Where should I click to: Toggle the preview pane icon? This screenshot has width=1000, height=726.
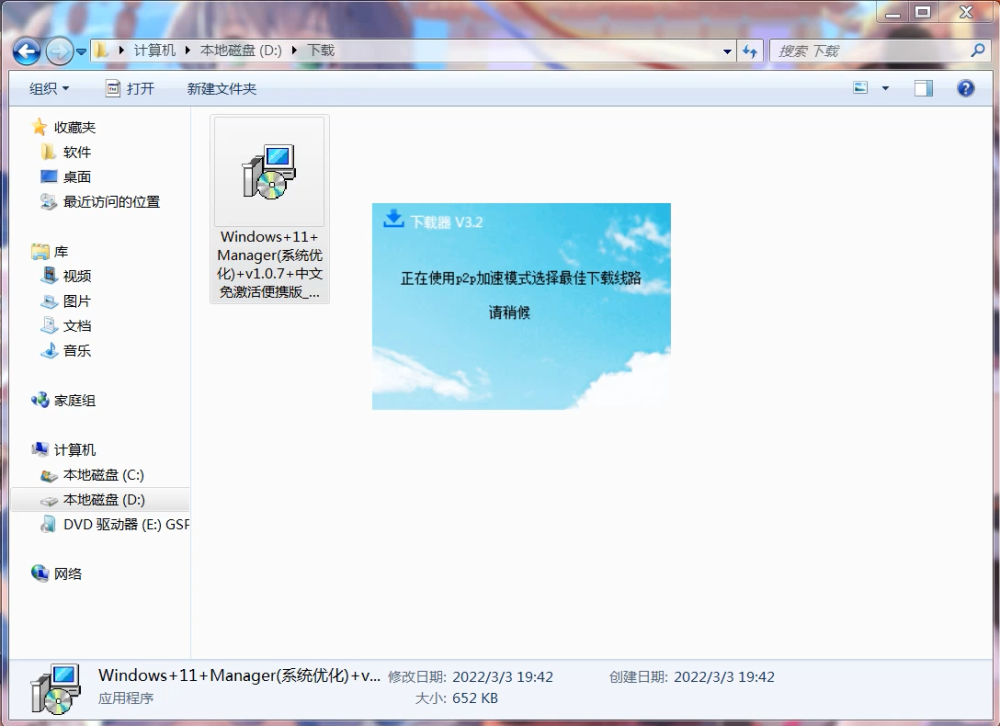(923, 88)
